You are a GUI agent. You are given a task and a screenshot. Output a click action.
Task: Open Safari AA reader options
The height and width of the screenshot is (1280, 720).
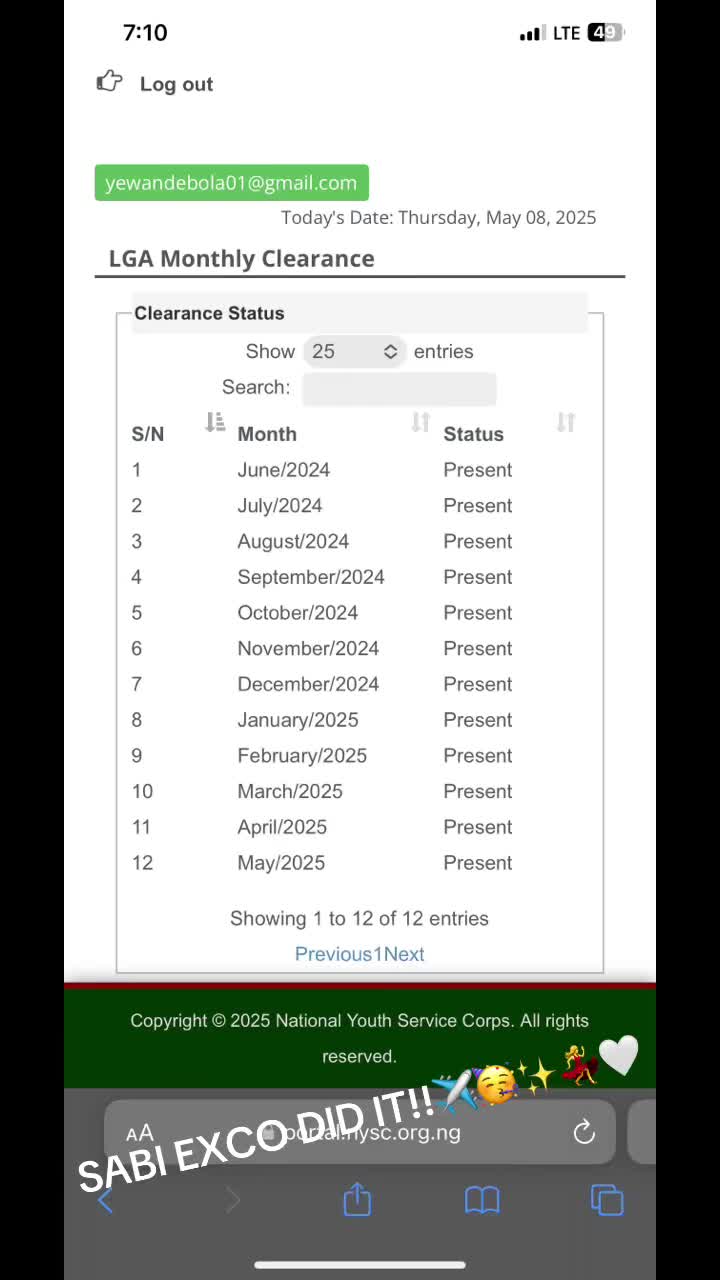click(140, 1133)
